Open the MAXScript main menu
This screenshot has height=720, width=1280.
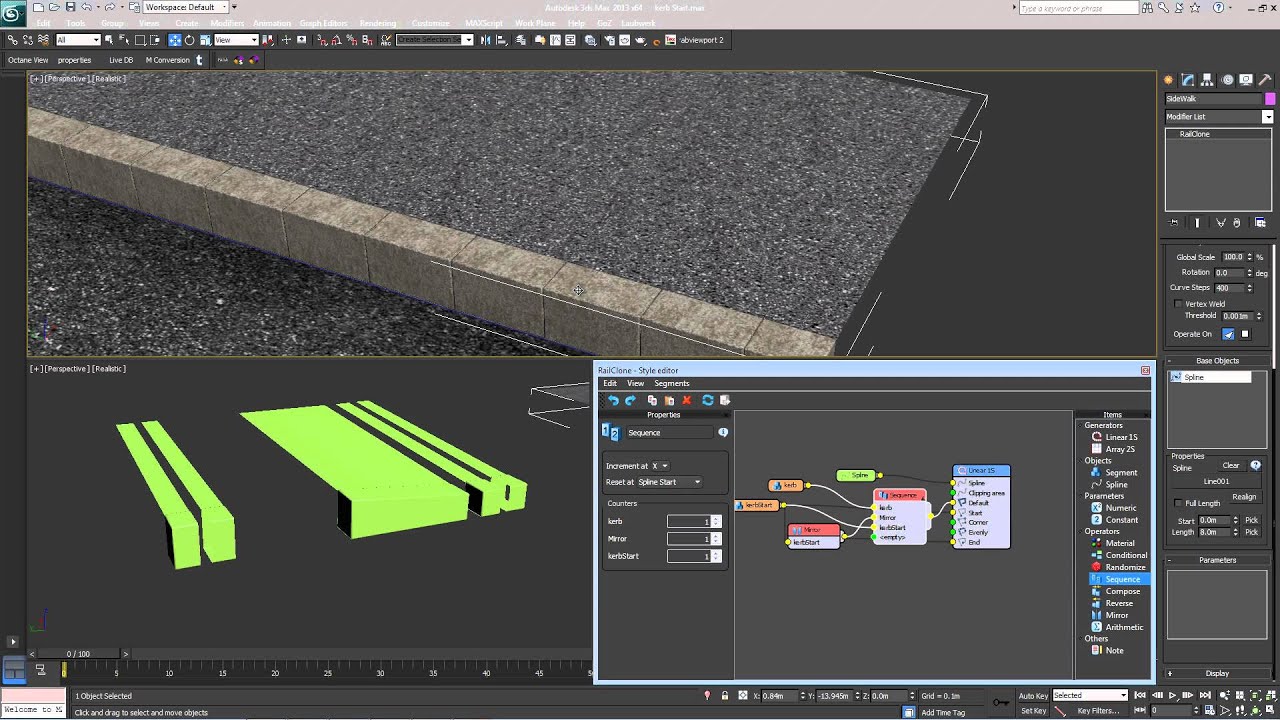coord(484,23)
